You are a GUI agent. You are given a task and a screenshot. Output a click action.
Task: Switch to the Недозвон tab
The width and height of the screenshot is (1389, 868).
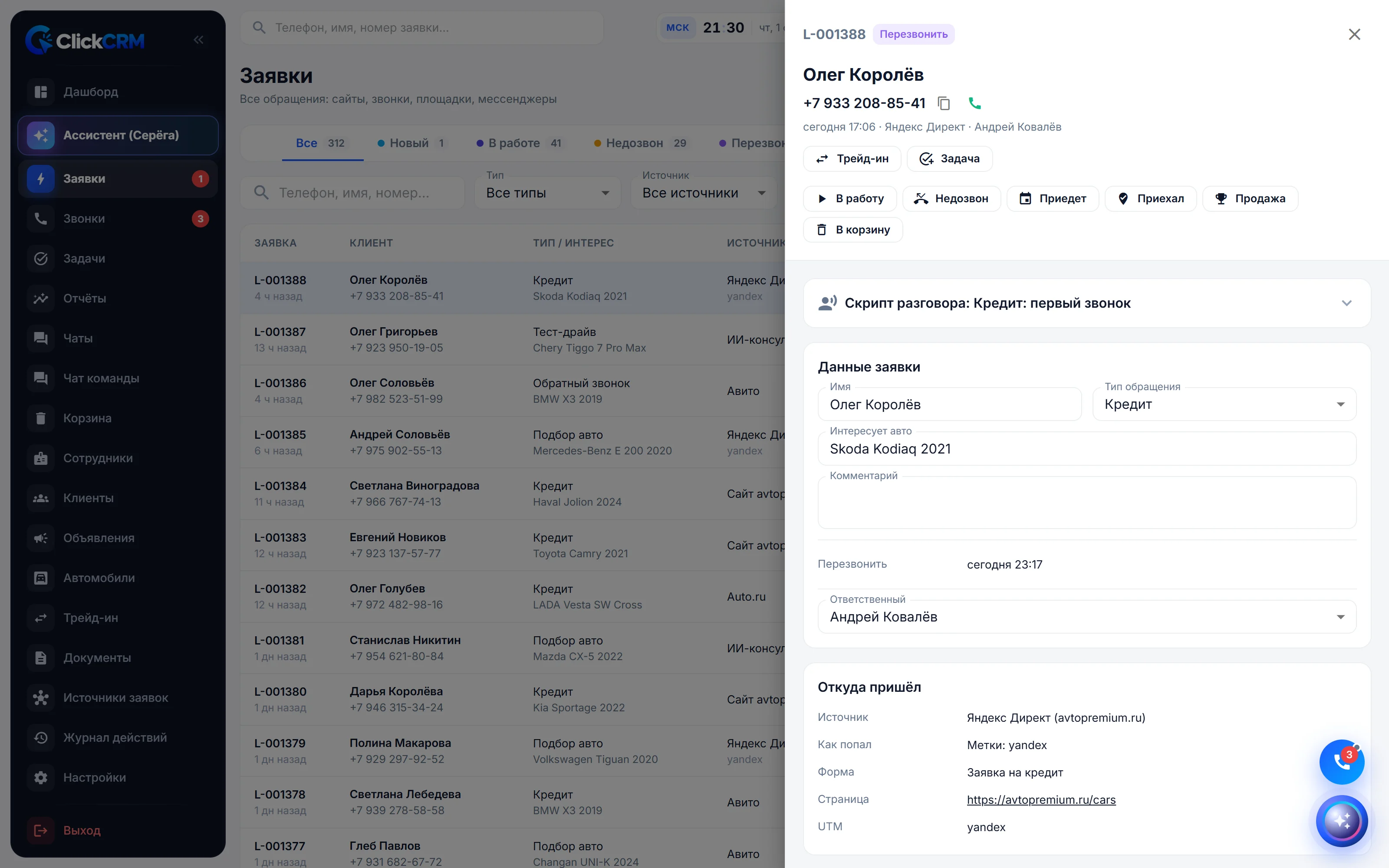[640, 143]
